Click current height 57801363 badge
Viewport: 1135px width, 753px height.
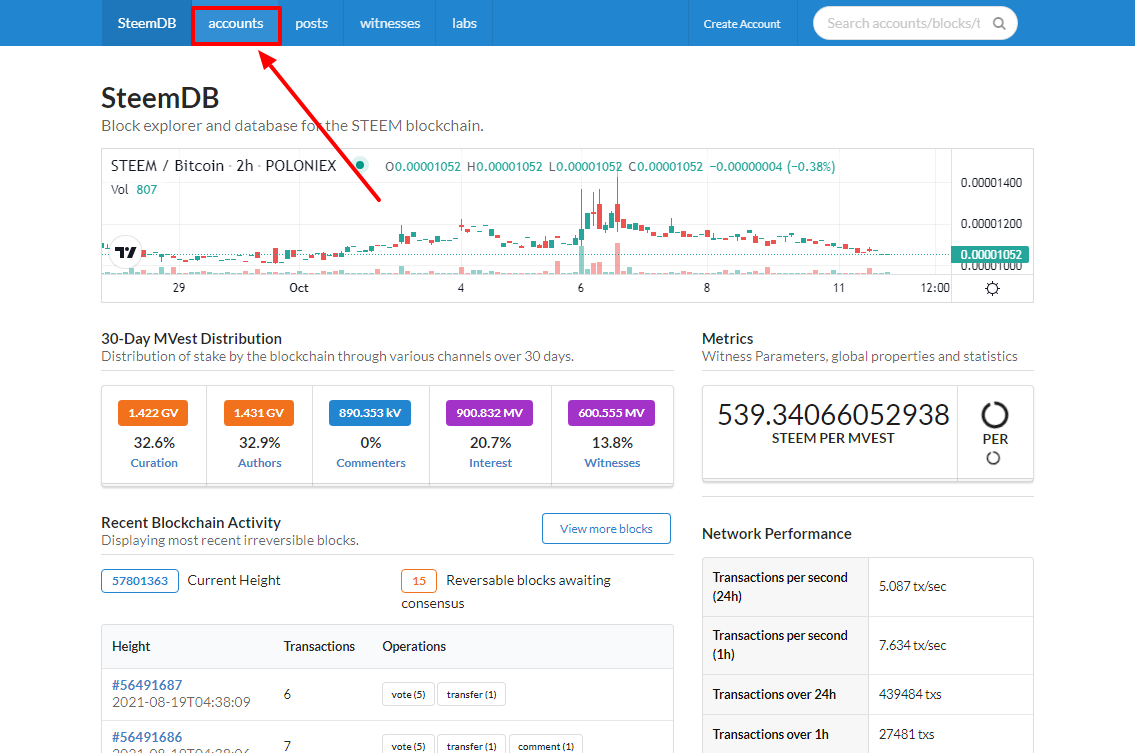click(140, 581)
